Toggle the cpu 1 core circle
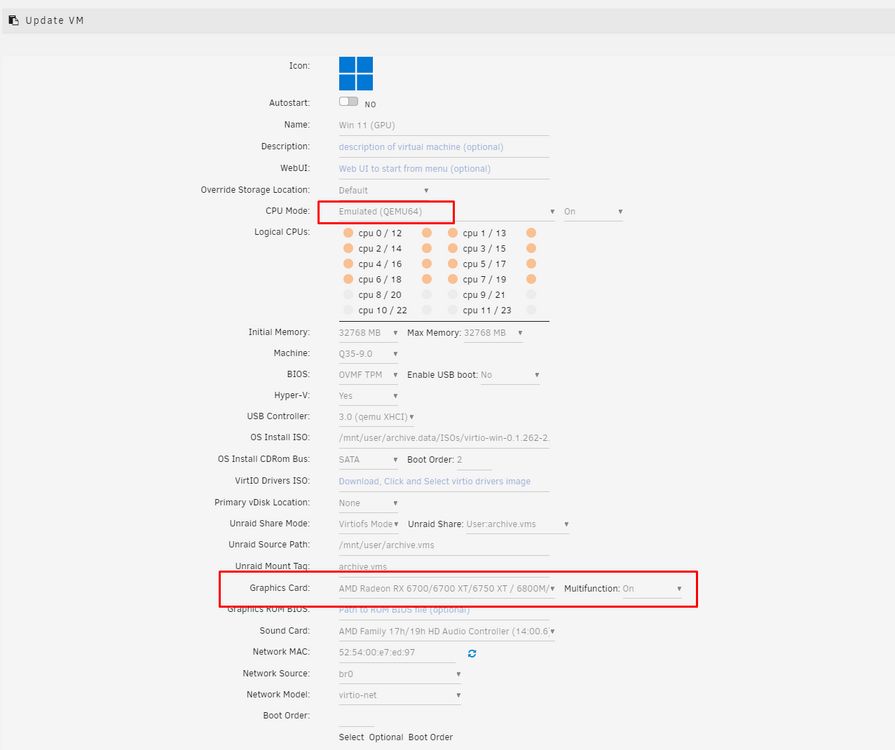 [453, 233]
